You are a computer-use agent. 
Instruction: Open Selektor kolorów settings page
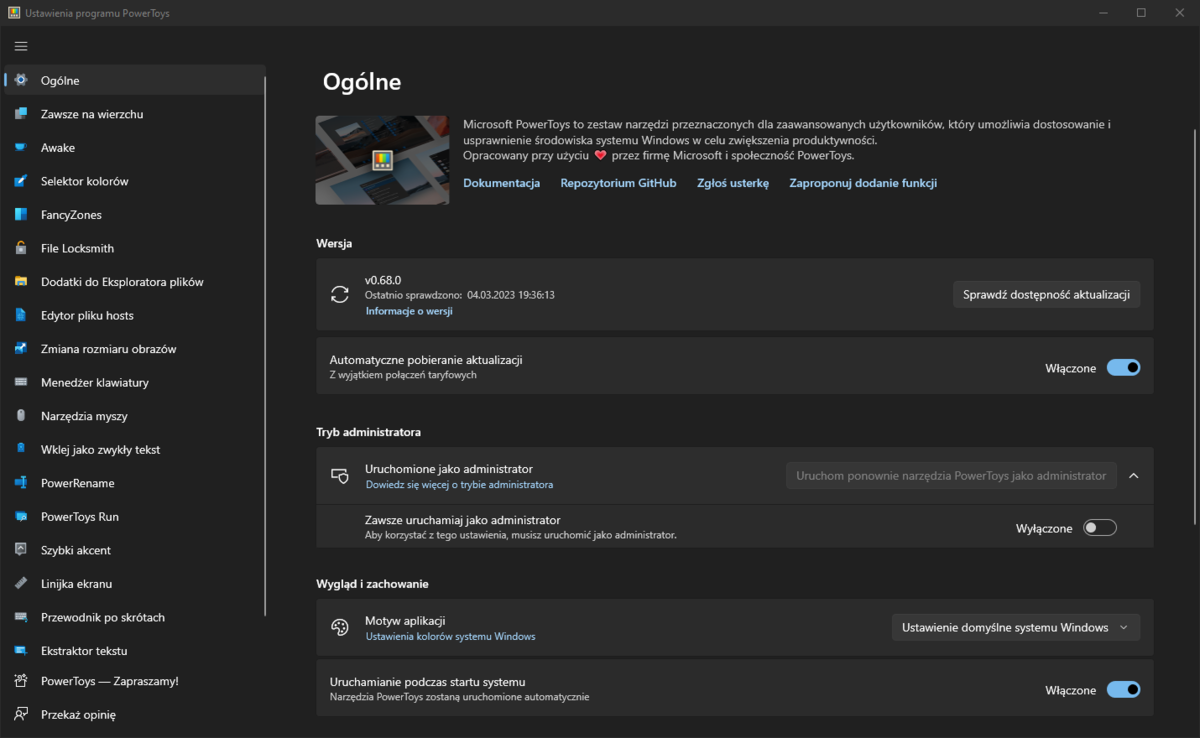(x=135, y=181)
